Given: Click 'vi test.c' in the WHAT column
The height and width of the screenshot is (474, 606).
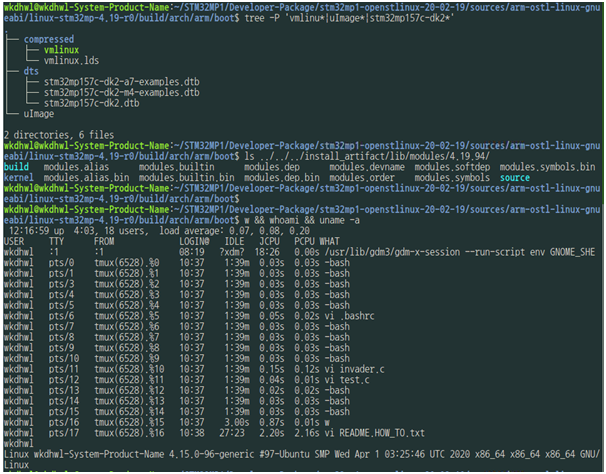Looking at the screenshot, I should [347, 380].
